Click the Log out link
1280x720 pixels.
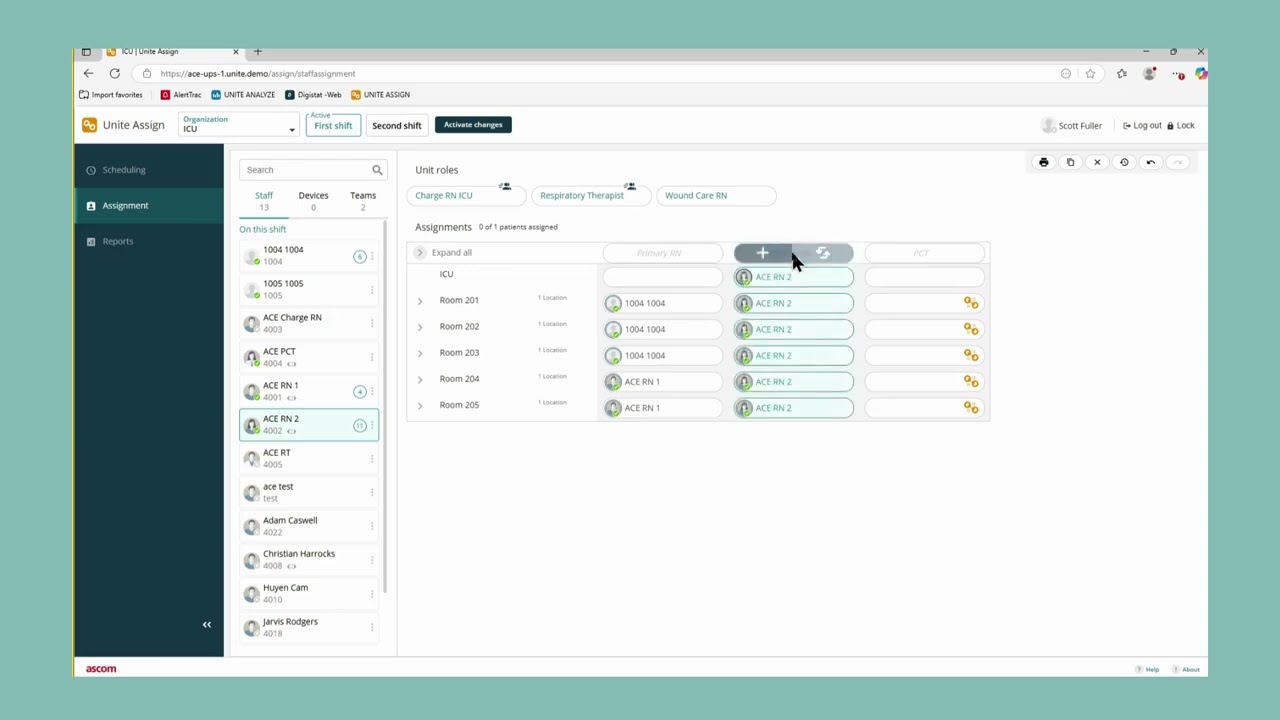(x=1142, y=126)
